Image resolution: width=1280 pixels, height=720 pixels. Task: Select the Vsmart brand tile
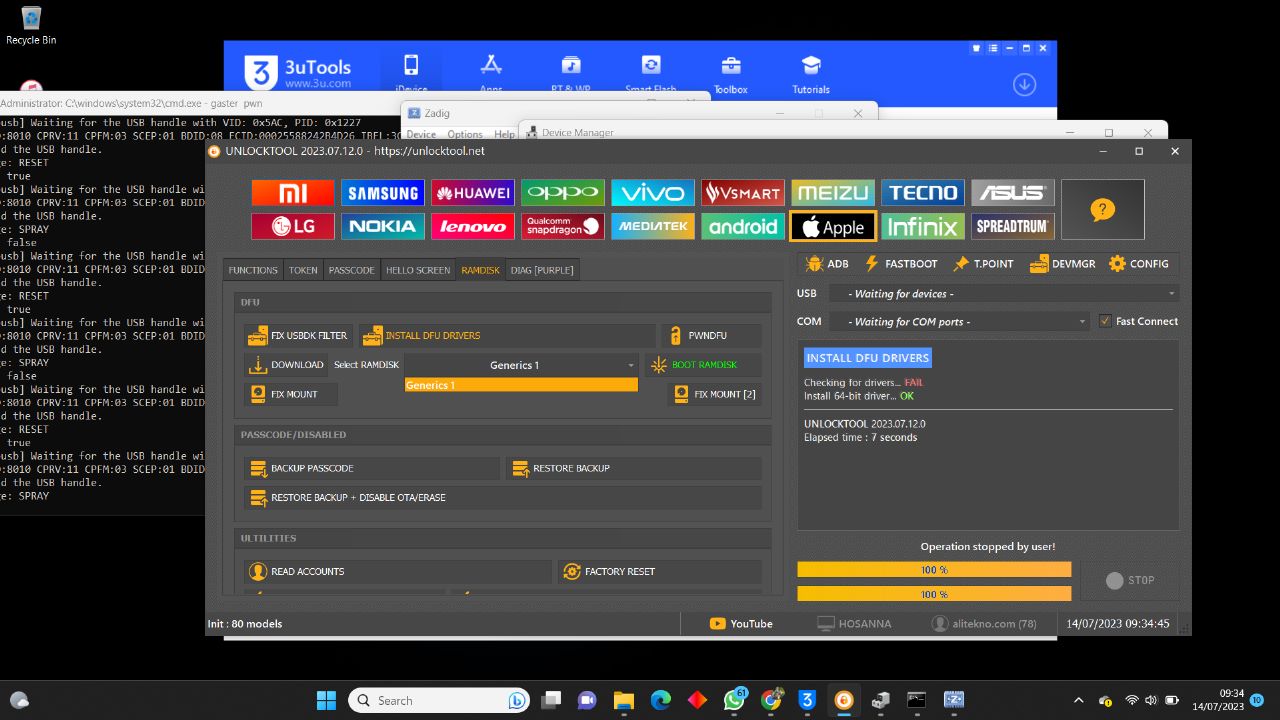(x=743, y=193)
